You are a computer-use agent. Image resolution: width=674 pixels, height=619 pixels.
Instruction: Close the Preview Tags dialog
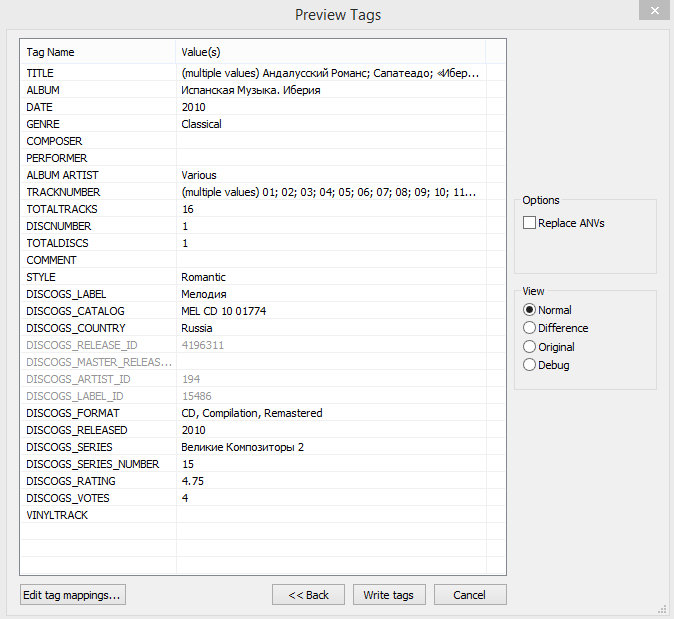coord(653,10)
